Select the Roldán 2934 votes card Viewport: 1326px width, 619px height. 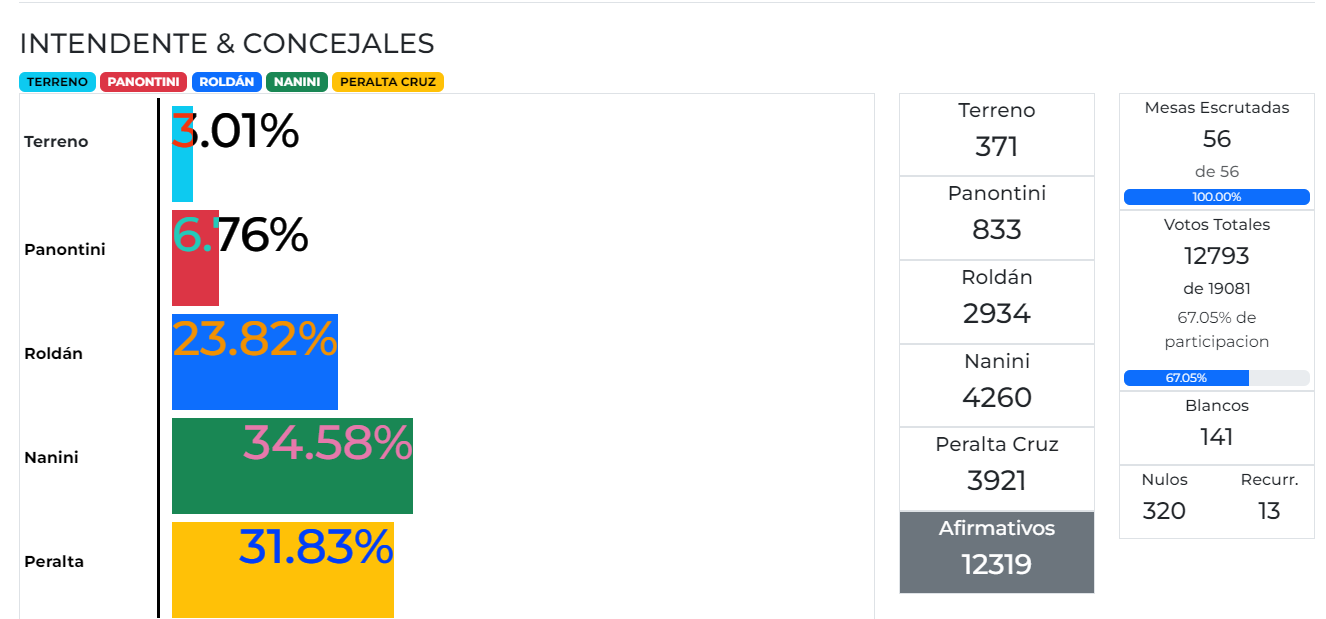click(997, 302)
